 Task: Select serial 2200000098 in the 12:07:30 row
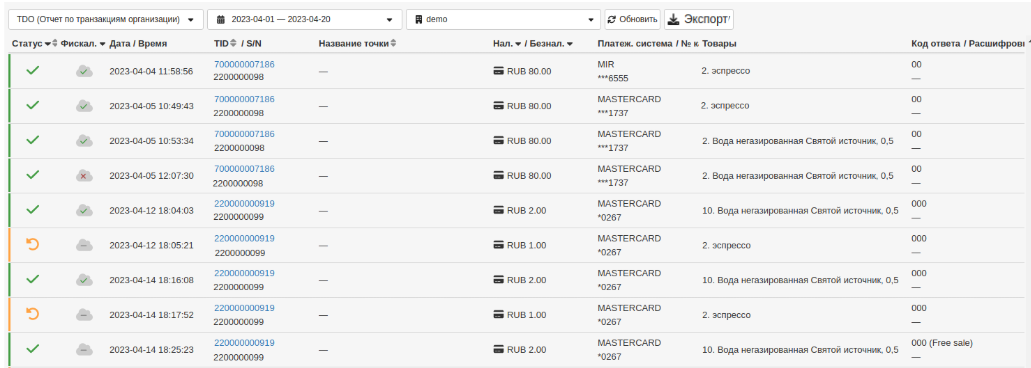tap(237, 183)
